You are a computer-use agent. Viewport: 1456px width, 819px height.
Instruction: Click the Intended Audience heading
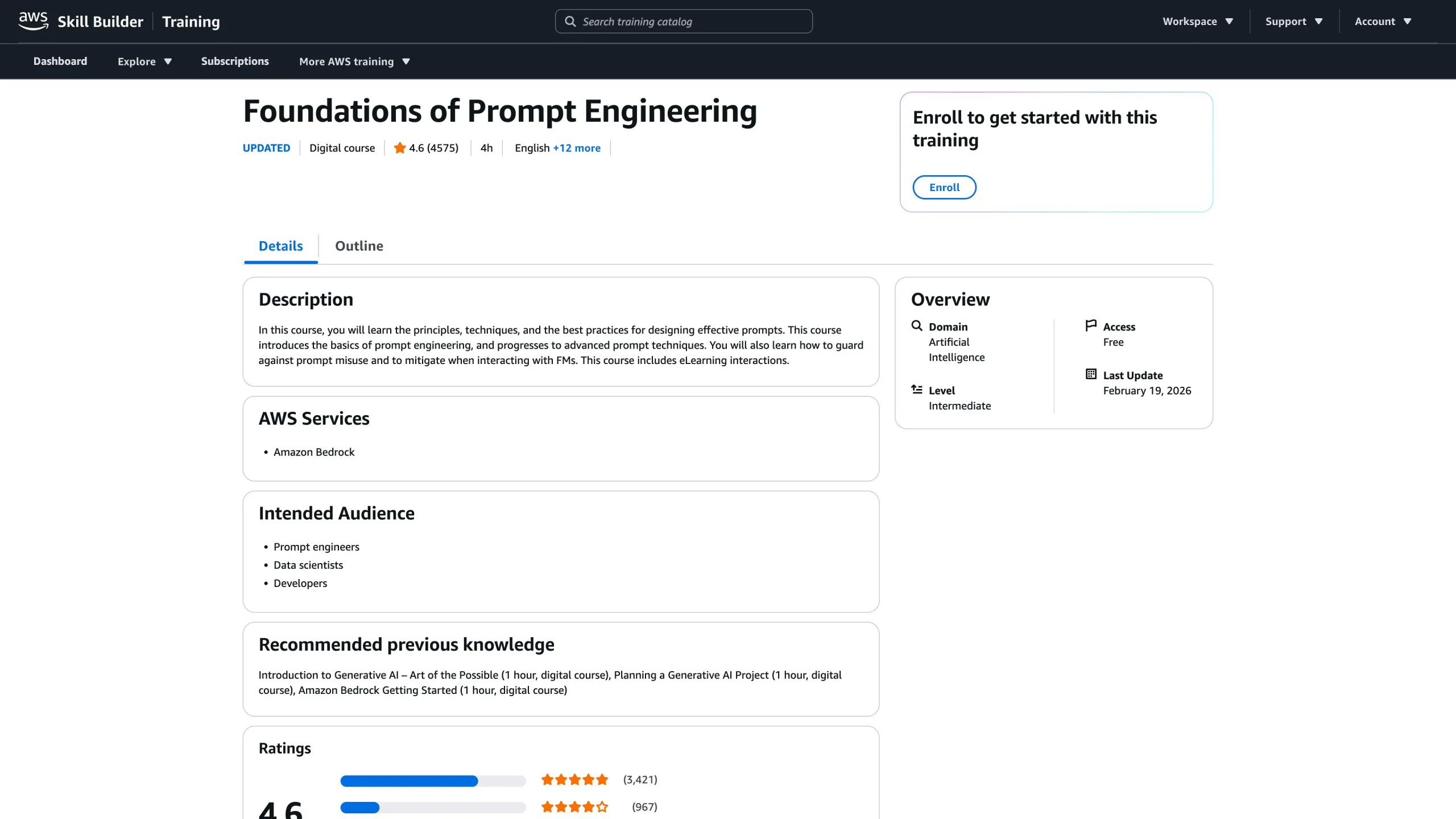[x=337, y=514]
